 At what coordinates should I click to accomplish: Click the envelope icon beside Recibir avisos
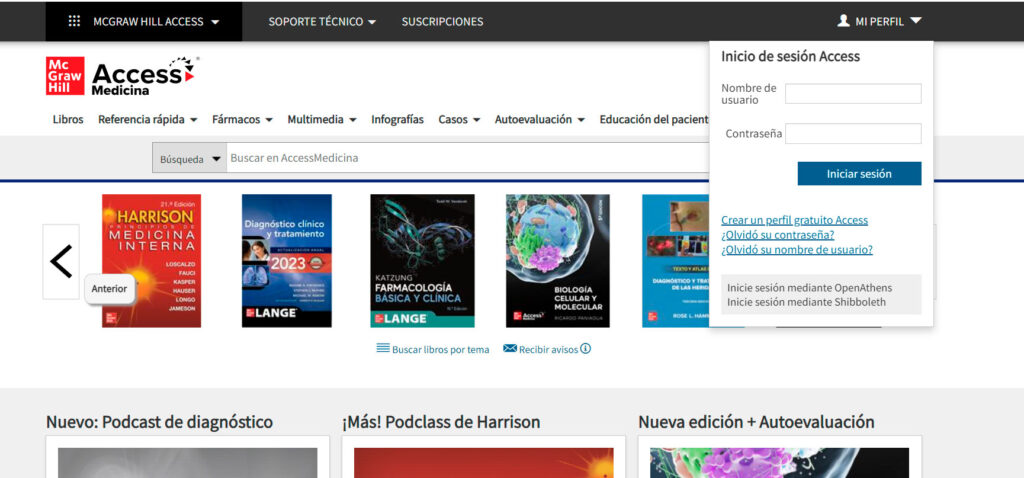coord(510,348)
